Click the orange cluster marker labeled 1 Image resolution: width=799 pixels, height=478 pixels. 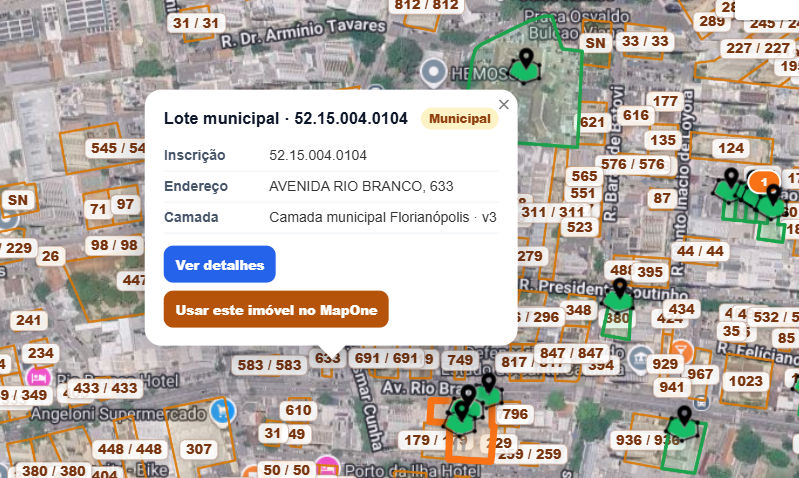coord(764,182)
